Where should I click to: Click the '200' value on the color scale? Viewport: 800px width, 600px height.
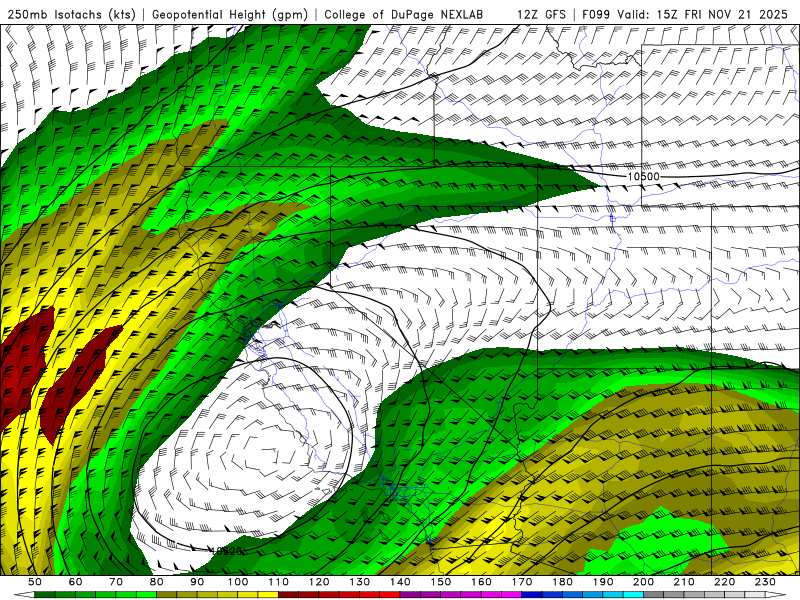[x=644, y=582]
